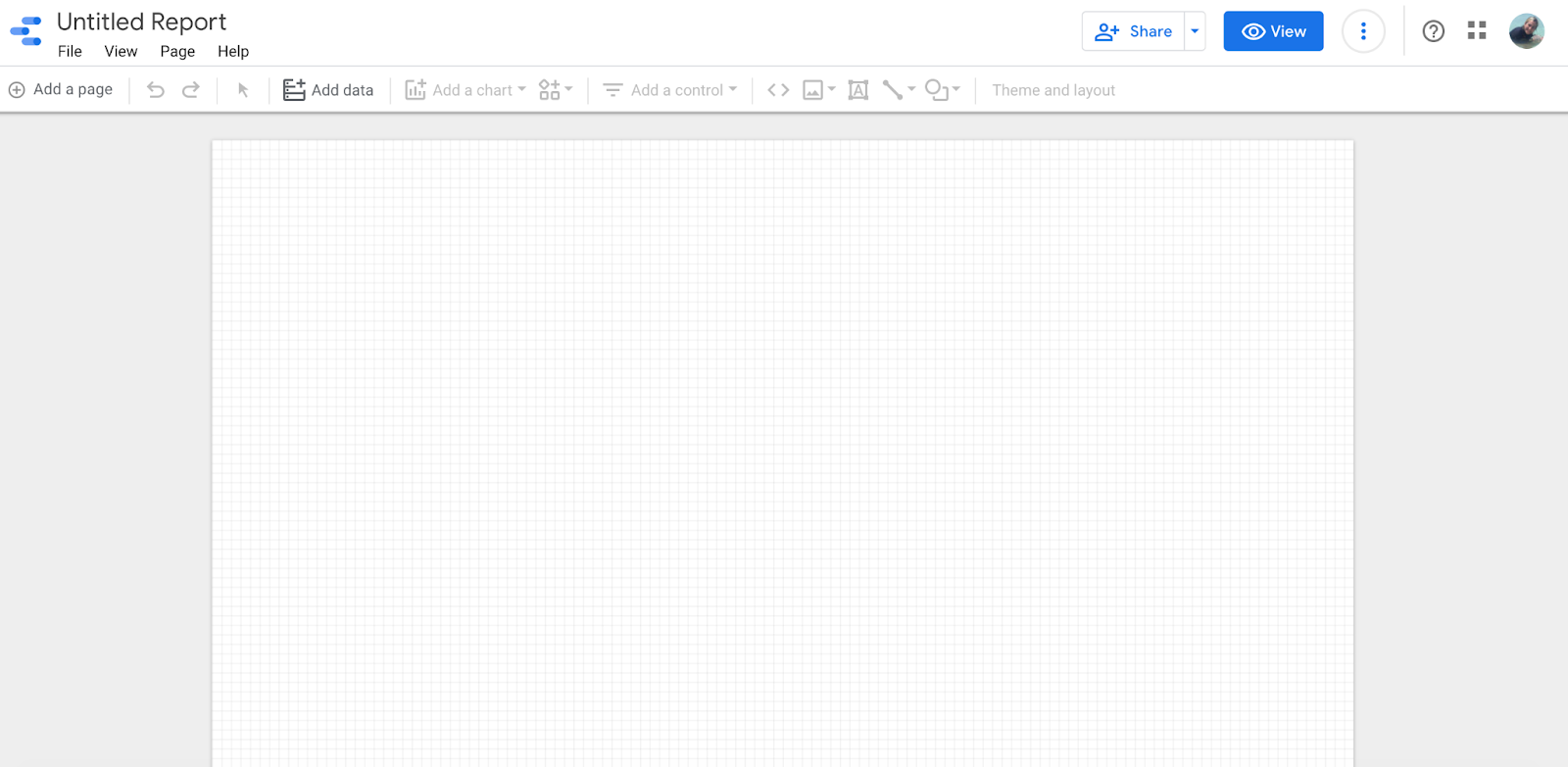Open the three-dot more options menu

[1363, 31]
